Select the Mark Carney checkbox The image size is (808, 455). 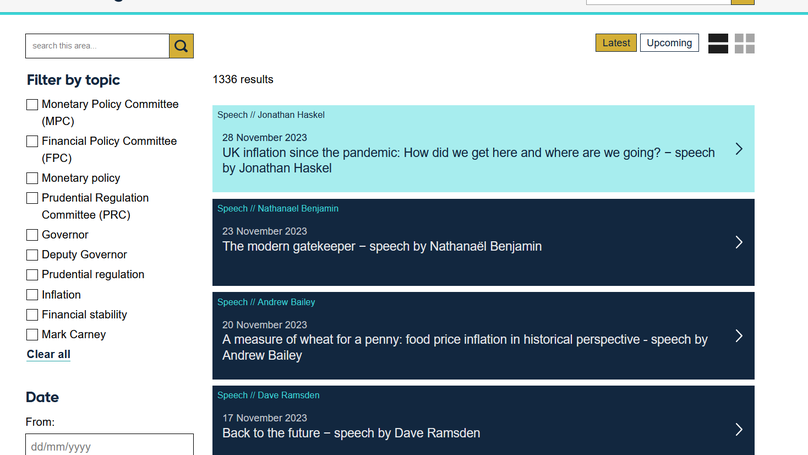point(32,335)
